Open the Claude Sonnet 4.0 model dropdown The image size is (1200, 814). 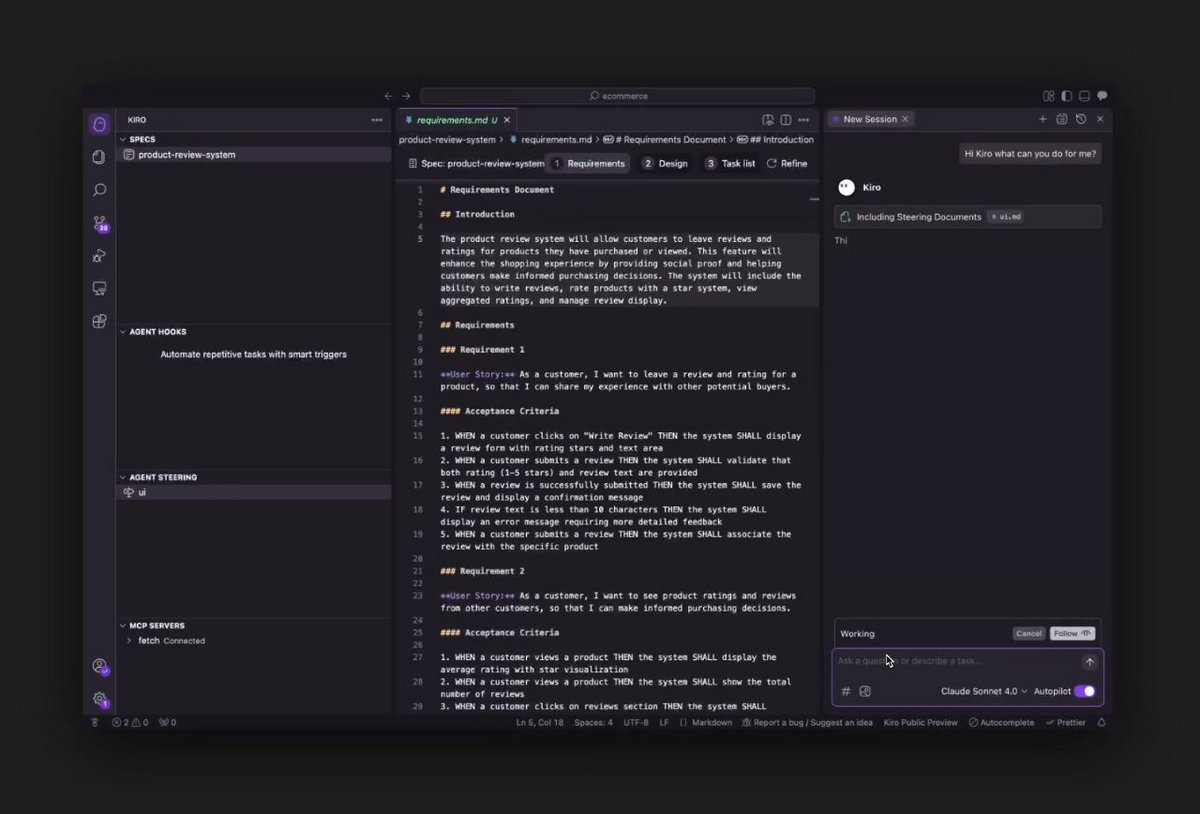click(983, 691)
